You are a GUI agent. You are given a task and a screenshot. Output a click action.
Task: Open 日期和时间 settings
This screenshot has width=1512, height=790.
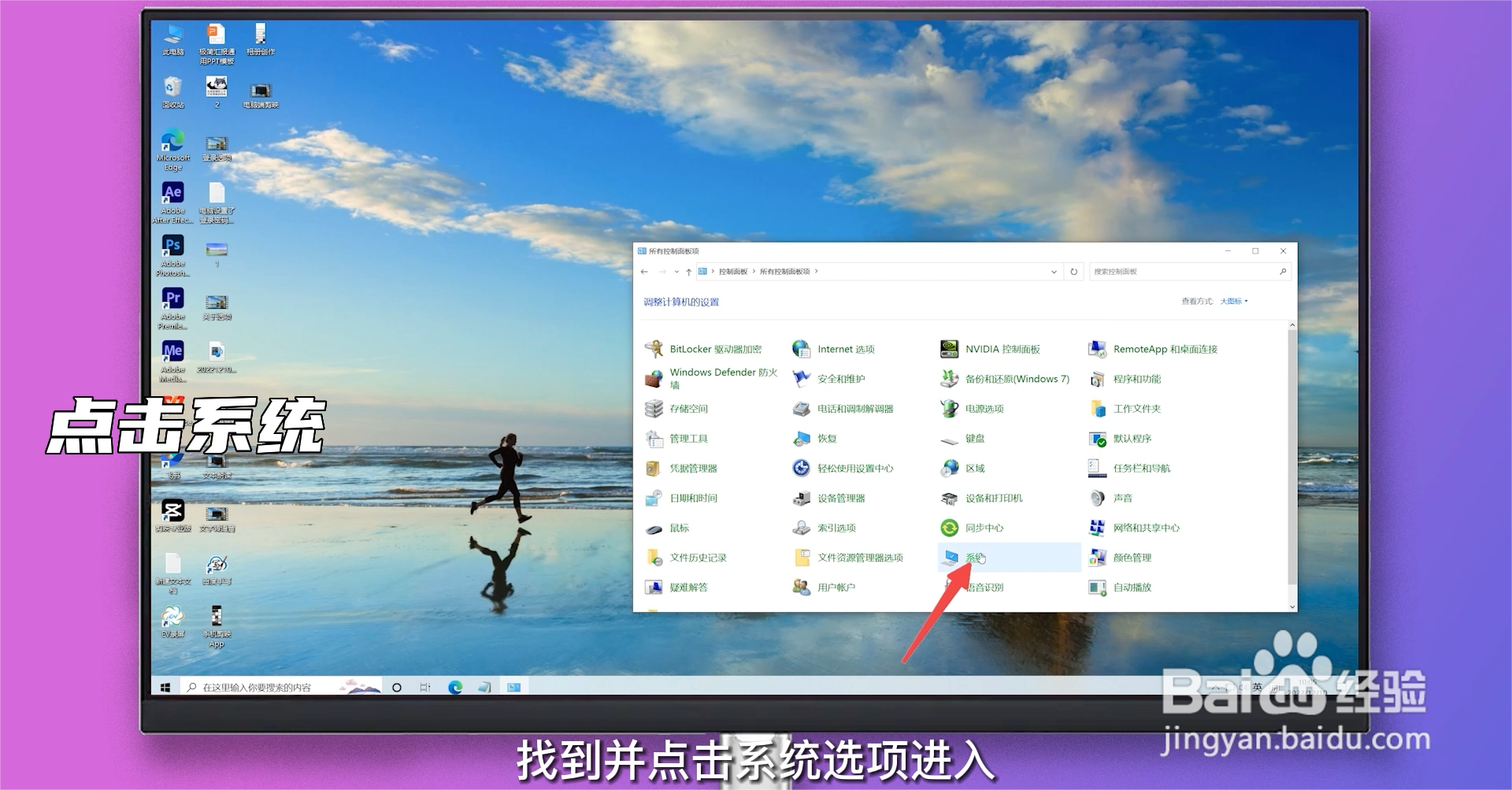[682, 499]
